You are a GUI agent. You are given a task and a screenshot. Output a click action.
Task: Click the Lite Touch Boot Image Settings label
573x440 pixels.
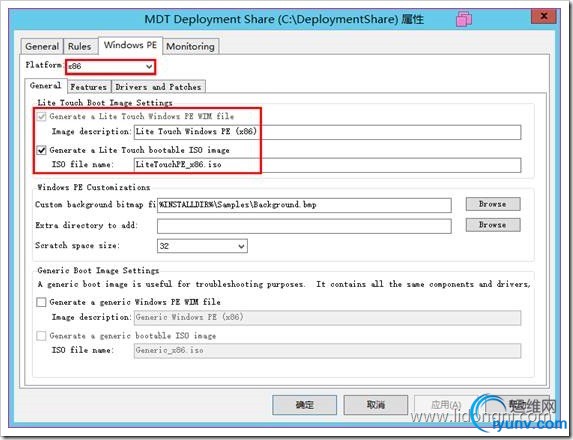[x=105, y=103]
